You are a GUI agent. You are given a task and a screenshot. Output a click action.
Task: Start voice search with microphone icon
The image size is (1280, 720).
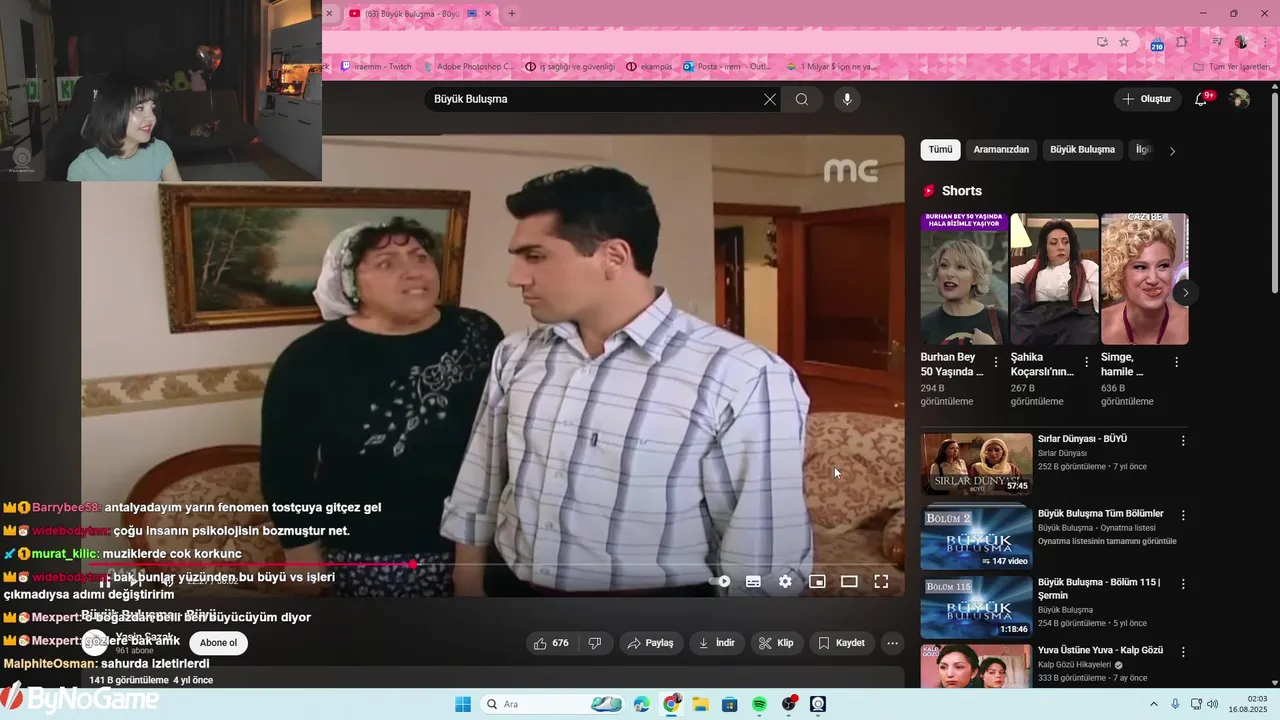(847, 99)
